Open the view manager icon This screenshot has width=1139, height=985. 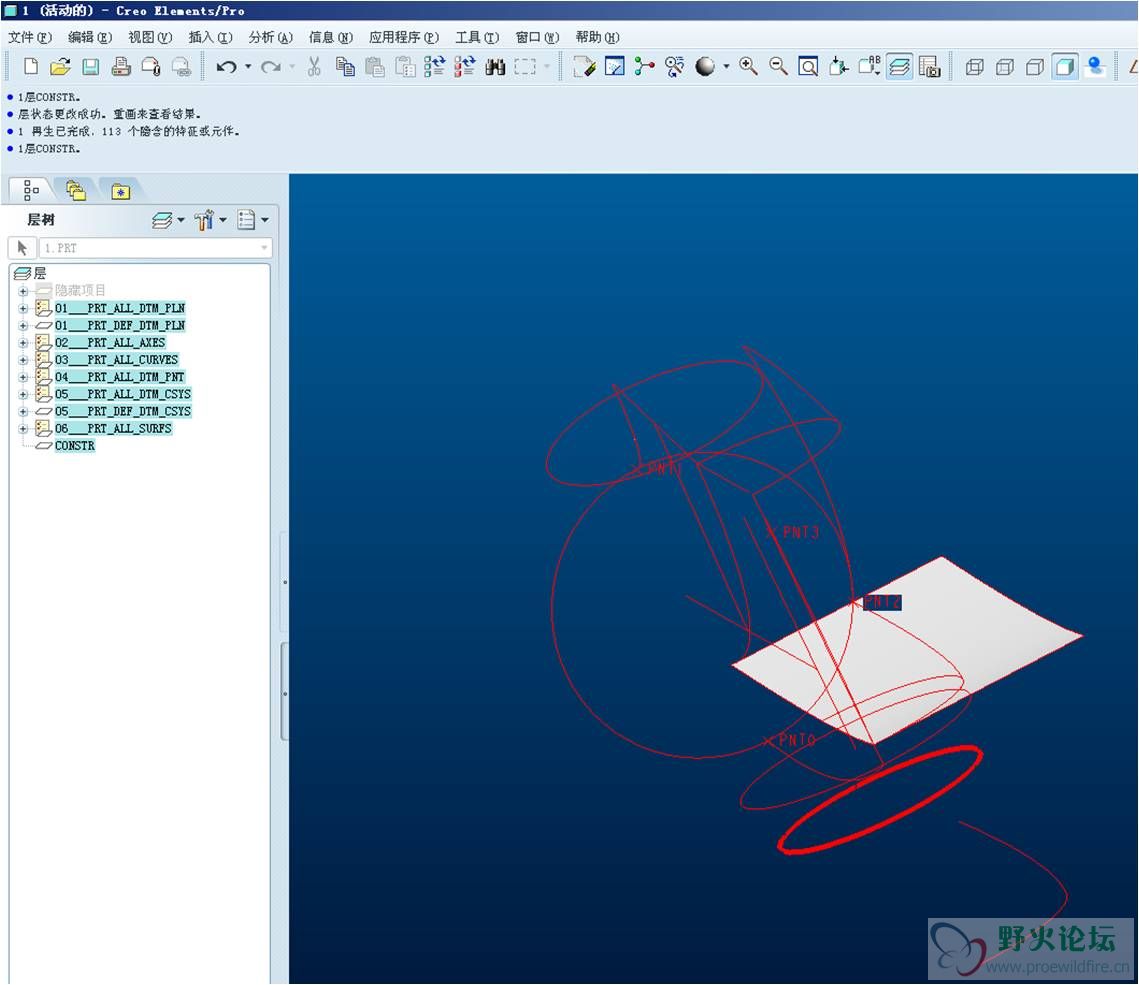coord(929,67)
